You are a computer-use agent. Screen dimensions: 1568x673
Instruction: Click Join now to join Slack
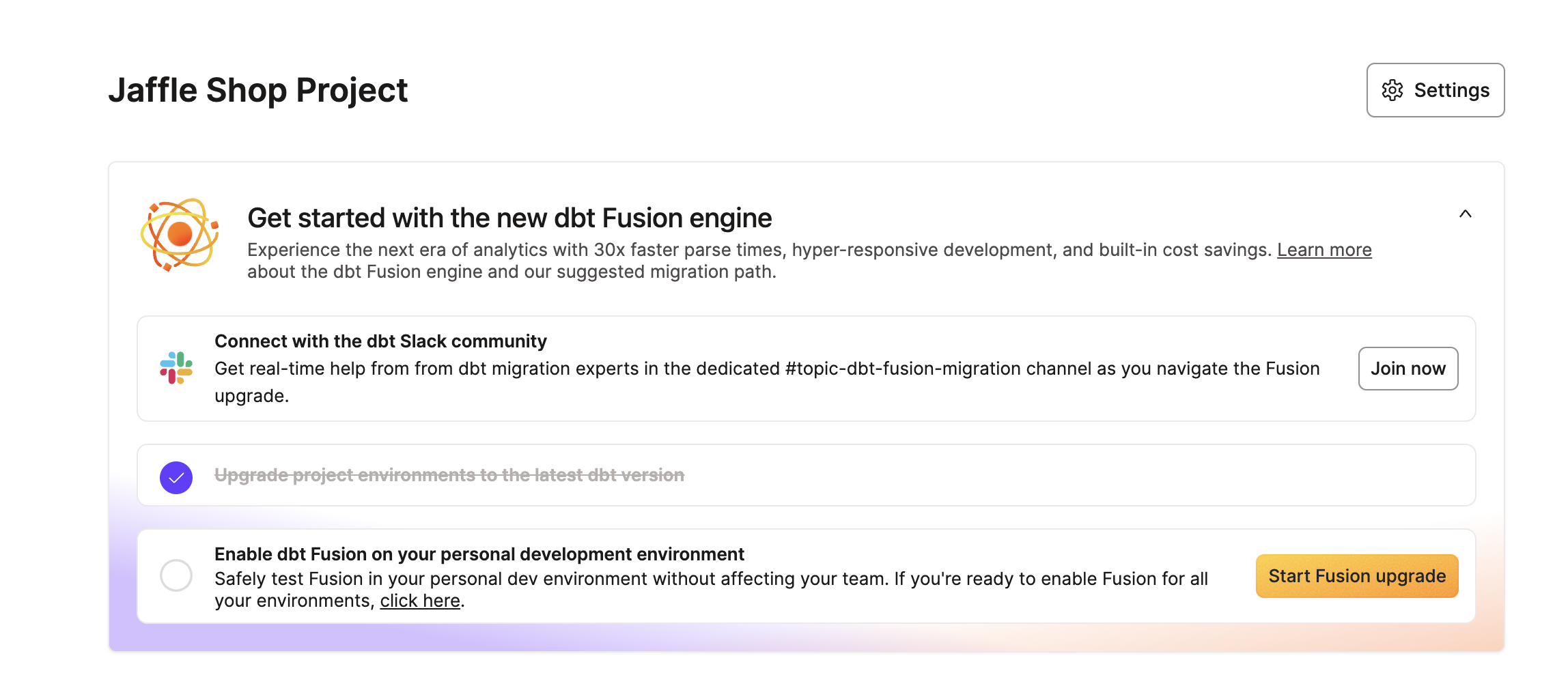click(1408, 369)
